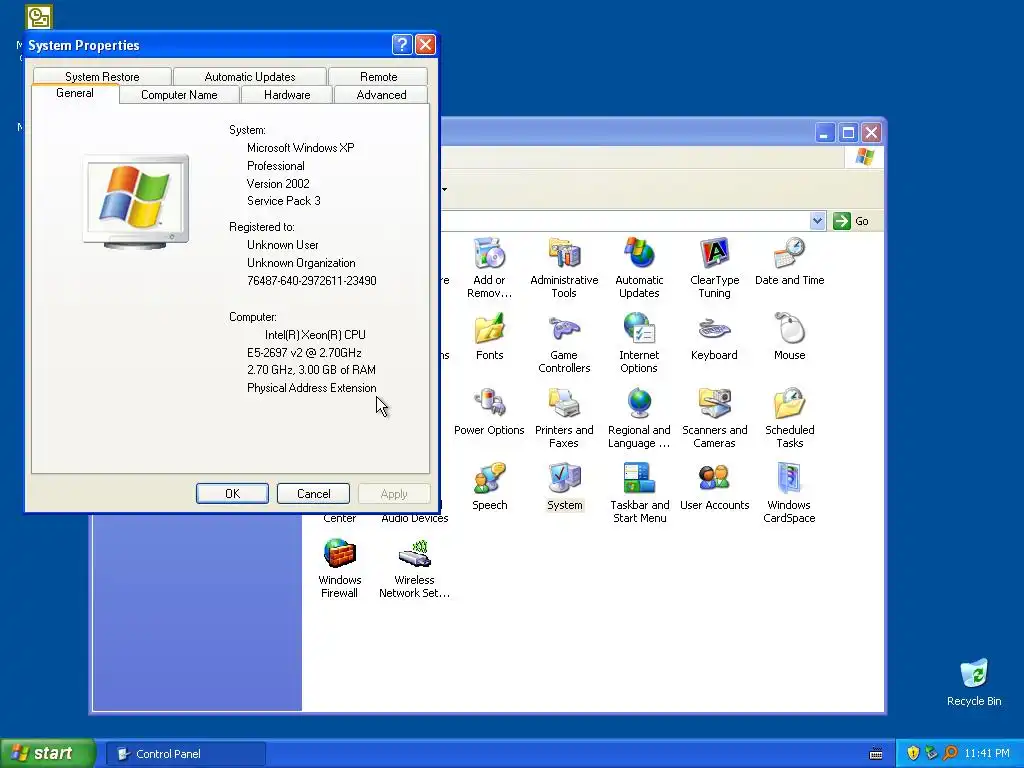Close the System Properties dialog

coord(425,44)
